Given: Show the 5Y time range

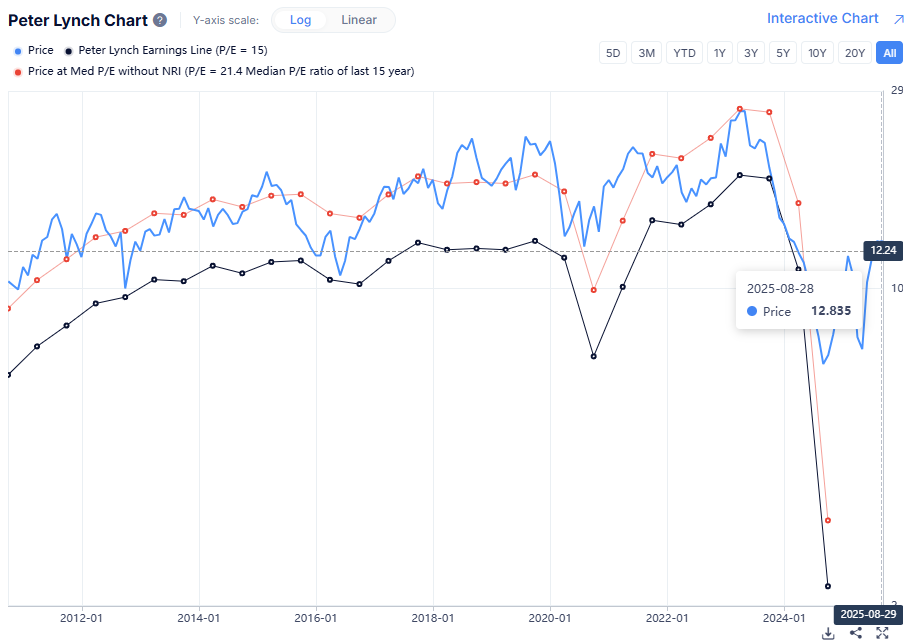Looking at the screenshot, I should (783, 53).
